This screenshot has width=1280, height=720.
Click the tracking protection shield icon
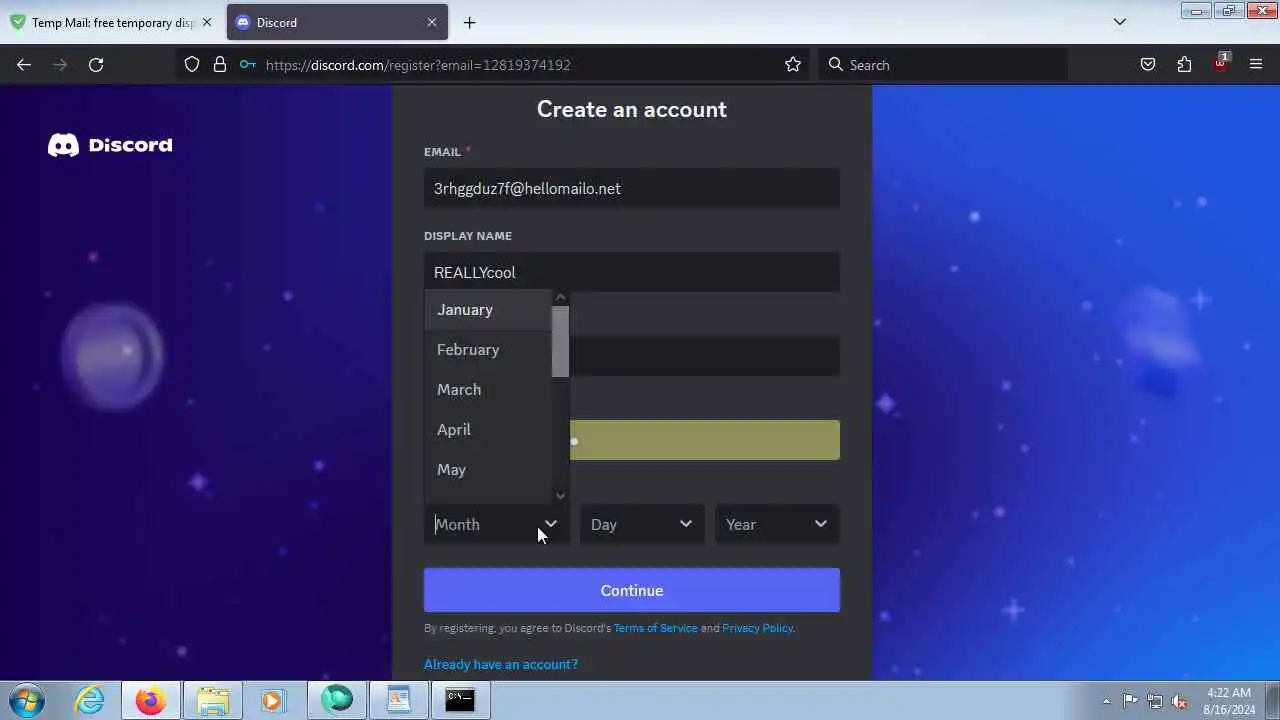coord(192,65)
